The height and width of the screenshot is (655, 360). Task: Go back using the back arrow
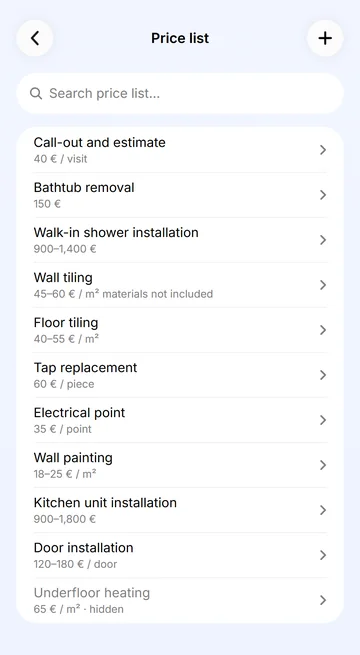pos(35,38)
